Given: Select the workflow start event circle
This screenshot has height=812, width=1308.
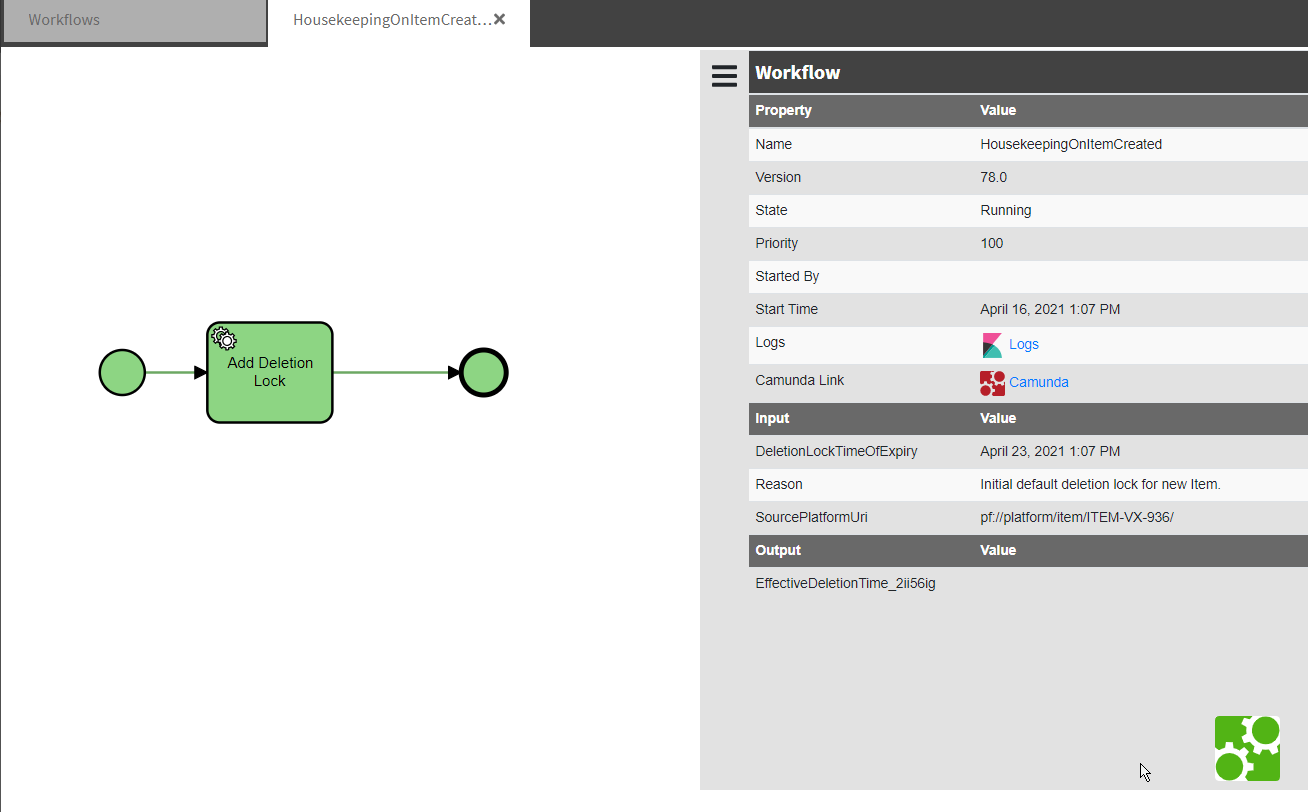Looking at the screenshot, I should 122,373.
